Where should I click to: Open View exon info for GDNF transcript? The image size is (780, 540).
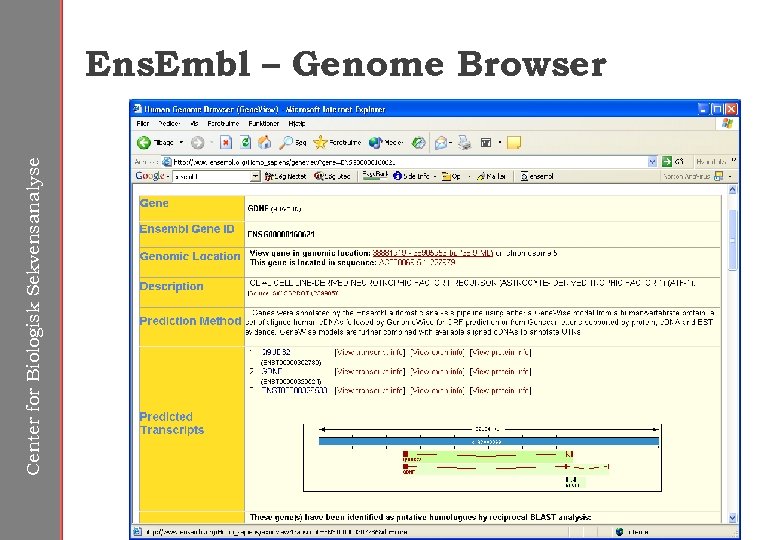tap(437, 371)
